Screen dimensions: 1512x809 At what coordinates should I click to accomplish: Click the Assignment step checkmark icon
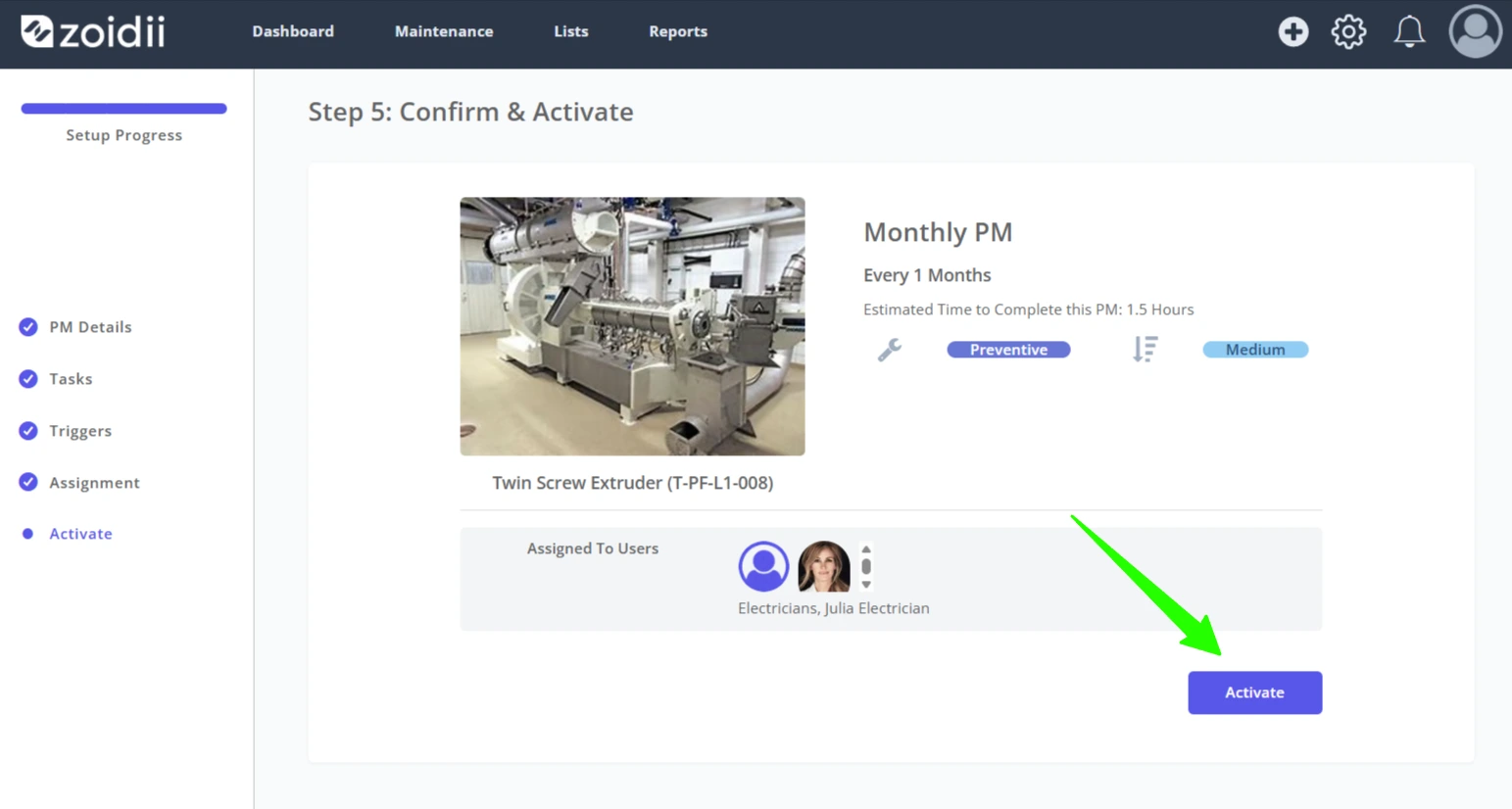tap(28, 482)
